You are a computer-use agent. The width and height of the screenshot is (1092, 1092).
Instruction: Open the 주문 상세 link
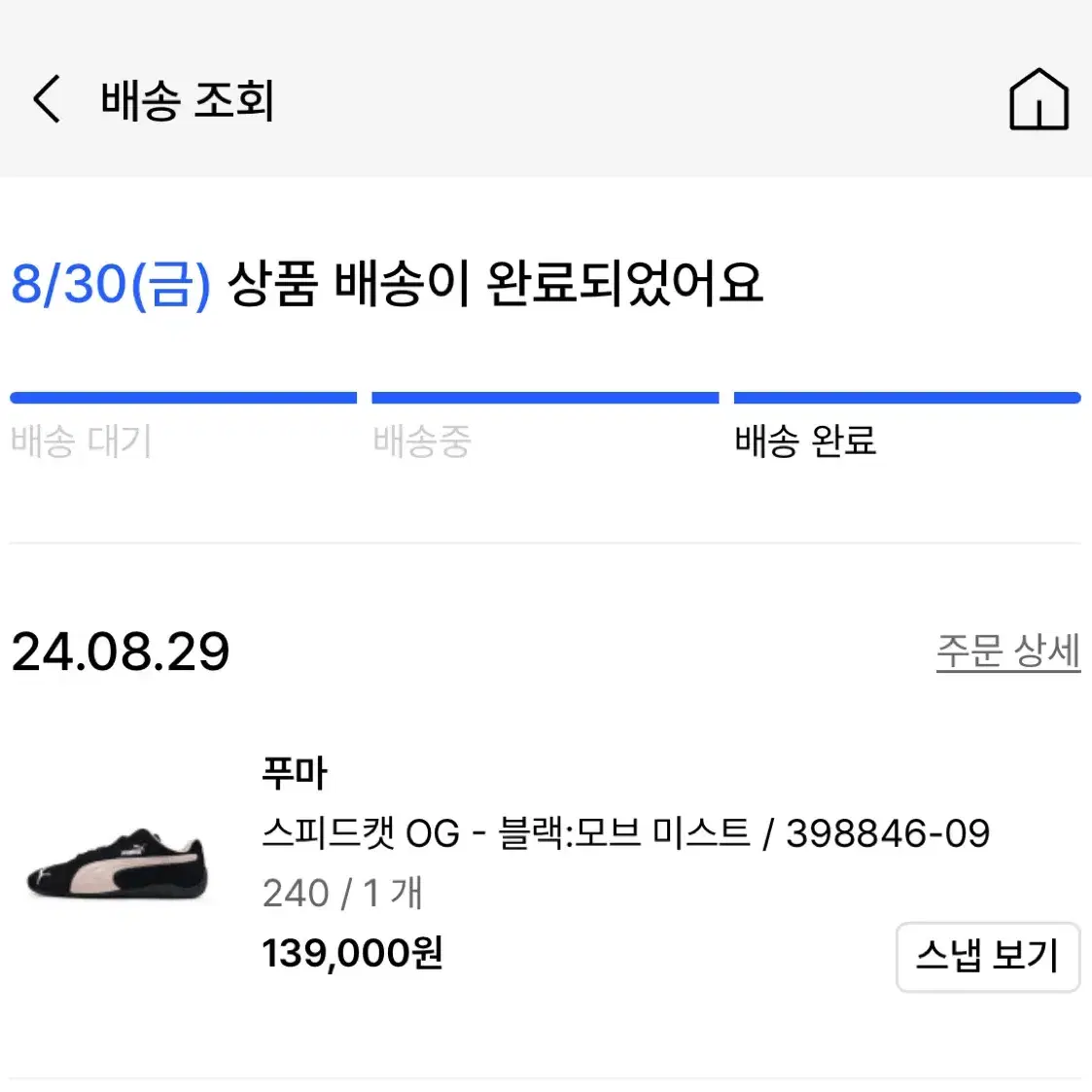(x=1007, y=652)
